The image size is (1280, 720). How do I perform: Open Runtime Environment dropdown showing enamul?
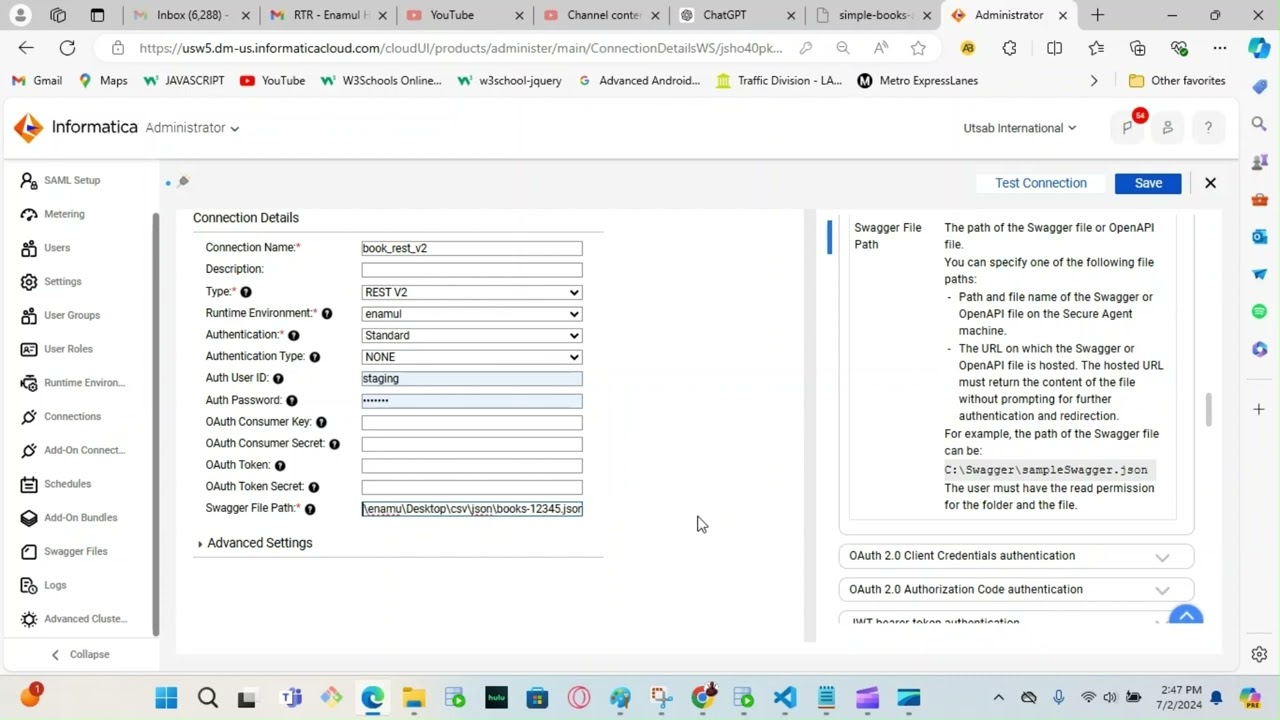point(472,314)
